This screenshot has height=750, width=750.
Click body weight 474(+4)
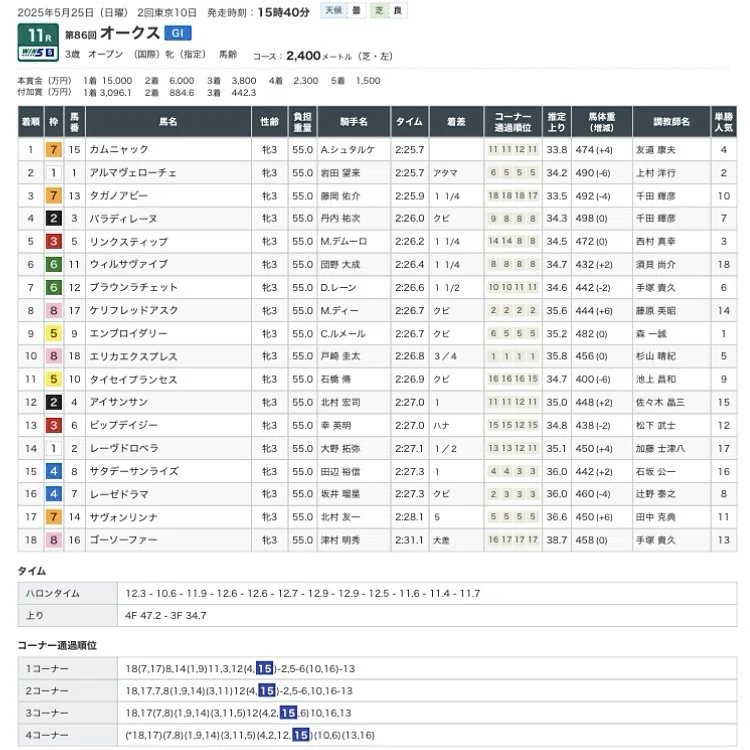coord(594,150)
